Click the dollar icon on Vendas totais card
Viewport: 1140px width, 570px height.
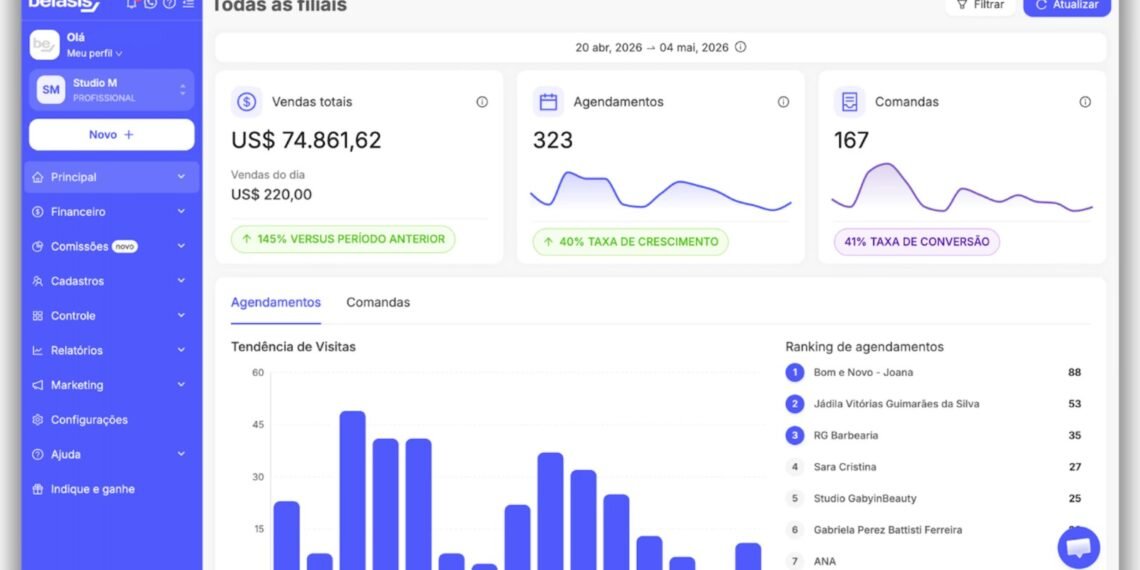(246, 102)
